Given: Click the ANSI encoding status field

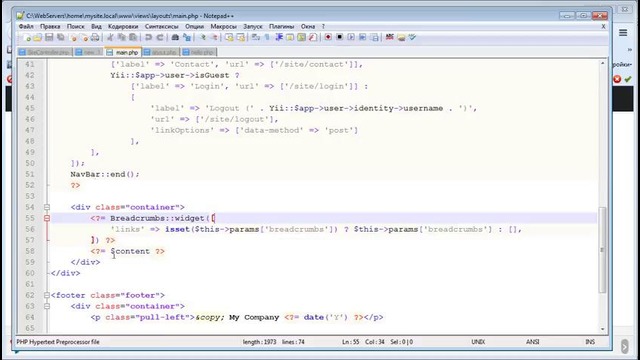Looking at the screenshot, I should (x=533, y=342).
